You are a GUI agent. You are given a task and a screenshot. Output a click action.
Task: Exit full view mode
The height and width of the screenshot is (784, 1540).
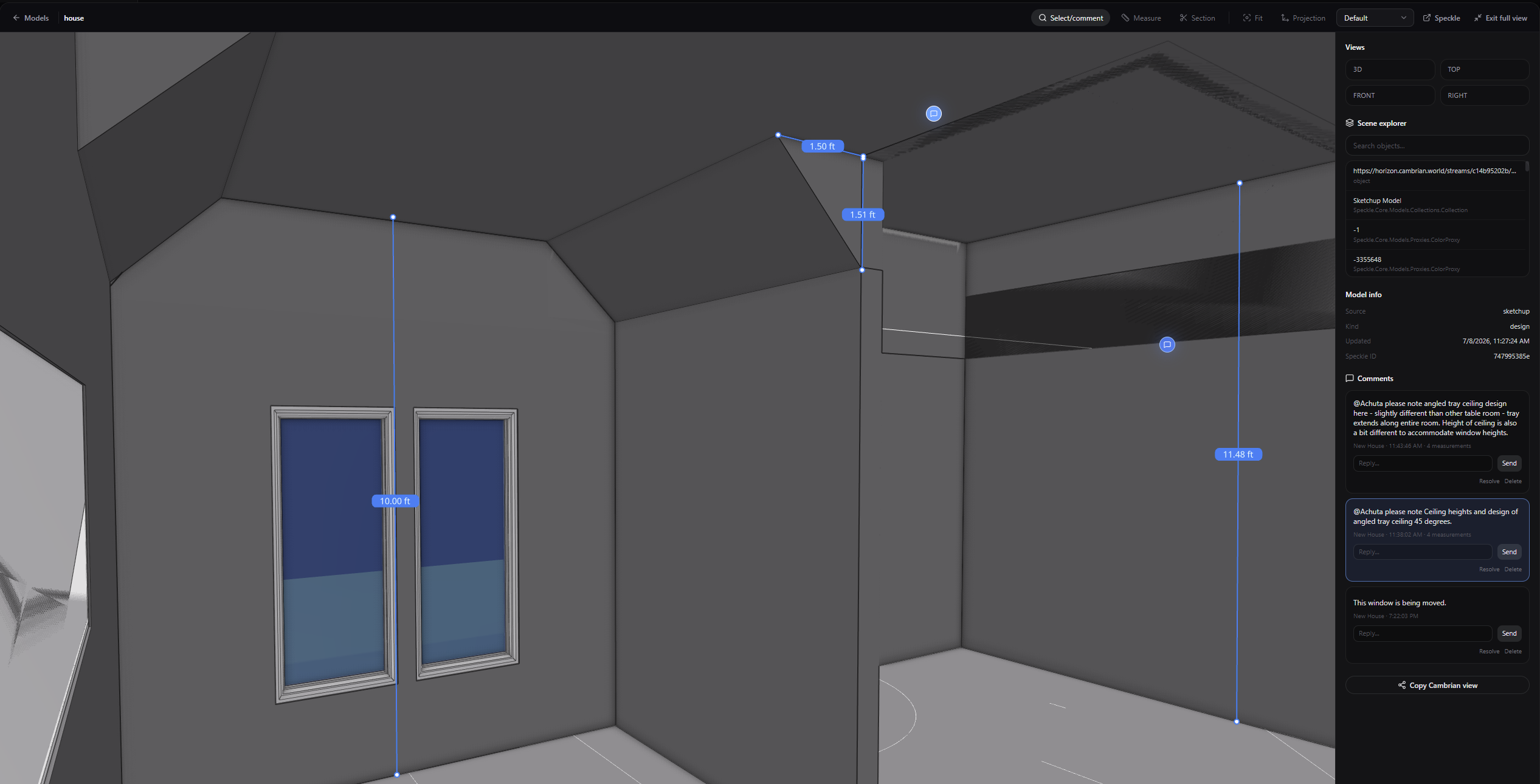[x=1500, y=18]
